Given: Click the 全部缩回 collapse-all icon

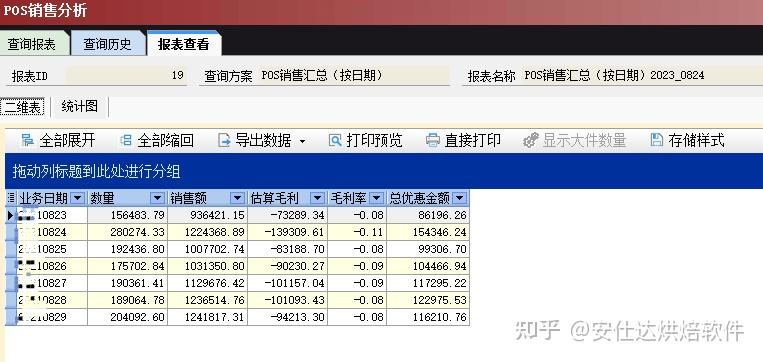Looking at the screenshot, I should click(x=126, y=141).
